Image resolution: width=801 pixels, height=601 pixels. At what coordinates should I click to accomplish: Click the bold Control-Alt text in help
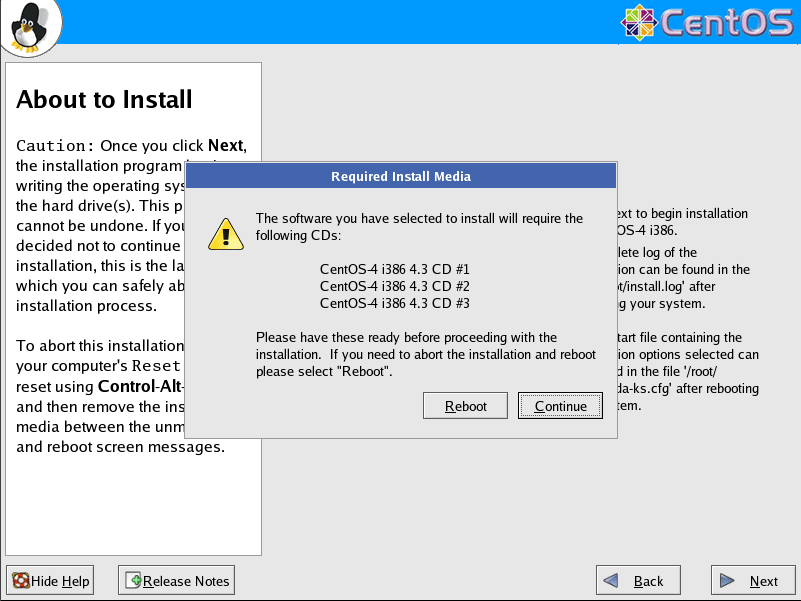pyautogui.click(x=138, y=386)
